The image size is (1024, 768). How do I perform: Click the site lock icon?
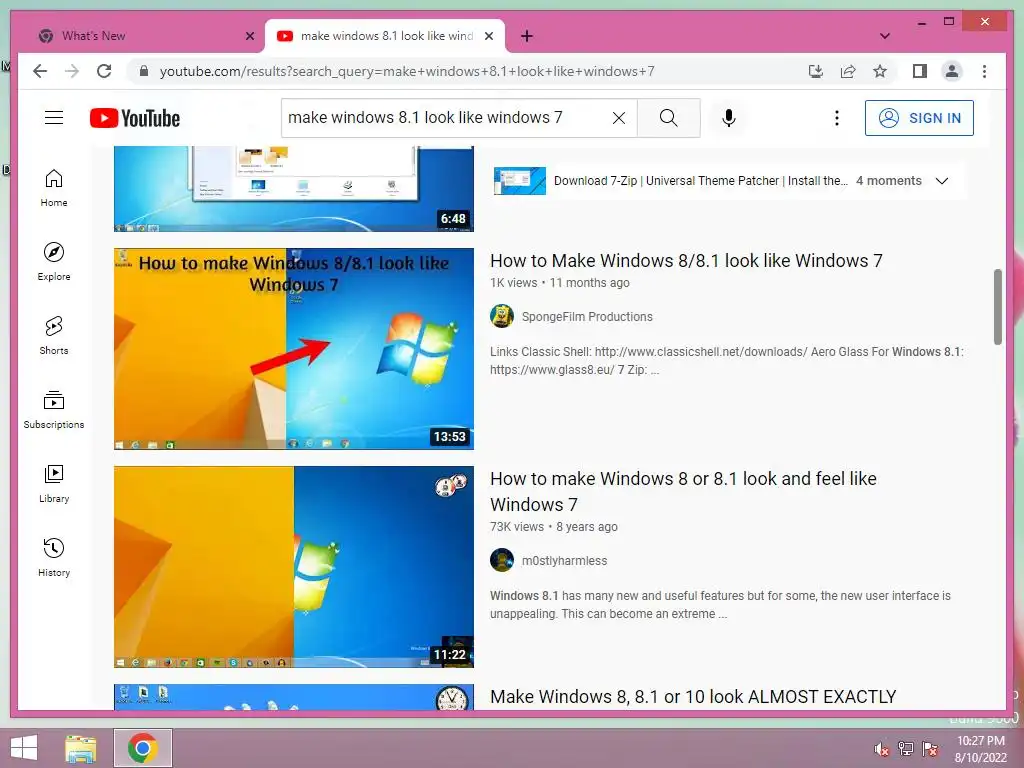[x=144, y=71]
